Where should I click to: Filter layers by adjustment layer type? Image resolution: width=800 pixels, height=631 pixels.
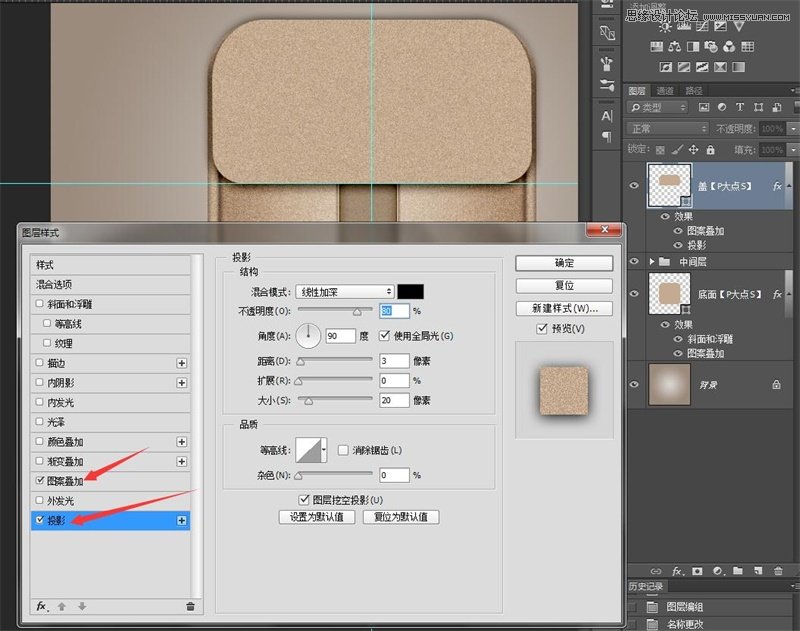[x=722, y=107]
